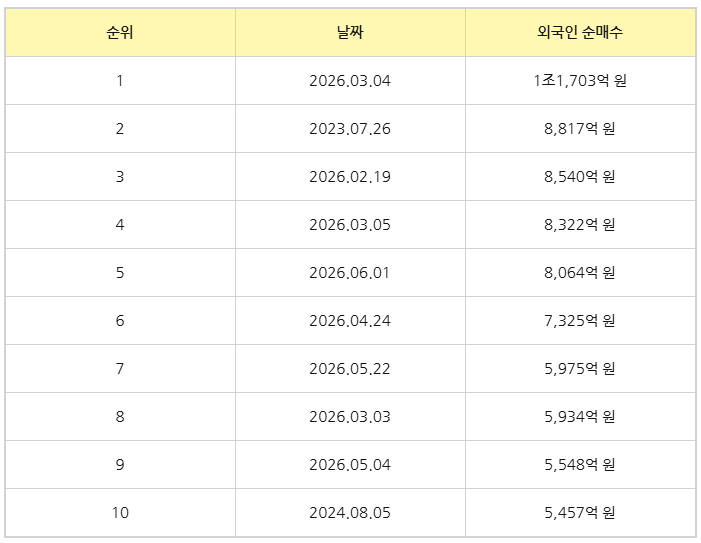This screenshot has width=701, height=543.
Task: Click the date 2026.05.22
Action: coord(350,369)
